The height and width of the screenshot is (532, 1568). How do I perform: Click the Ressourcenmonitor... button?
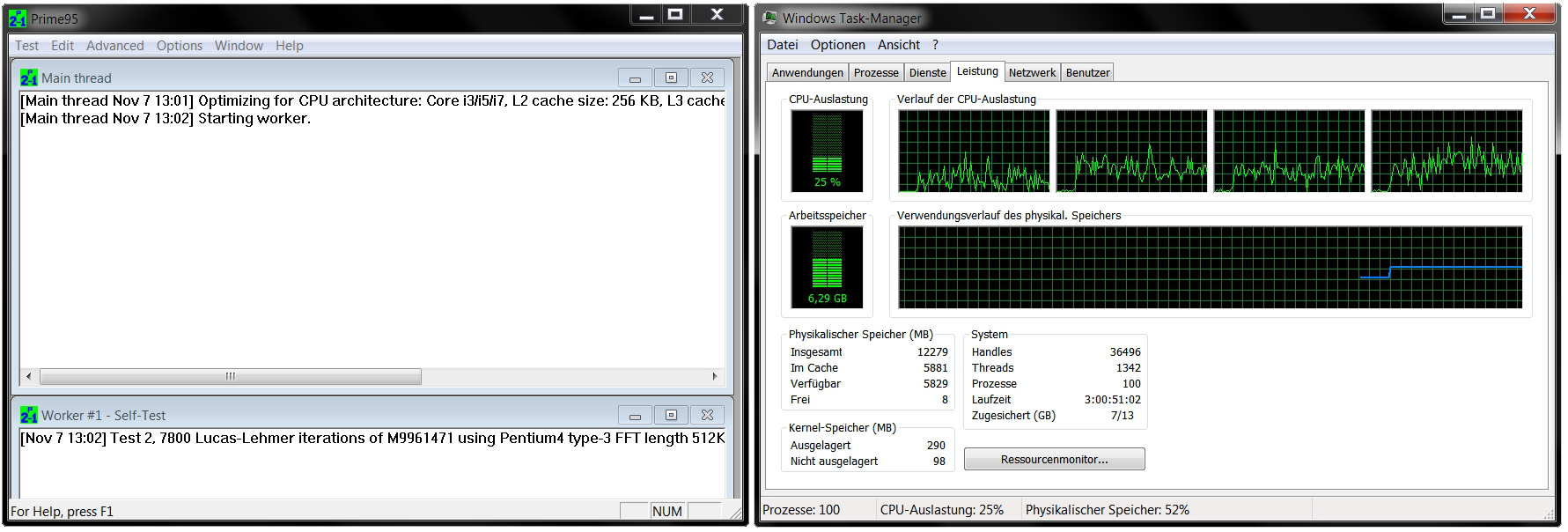point(1054,459)
